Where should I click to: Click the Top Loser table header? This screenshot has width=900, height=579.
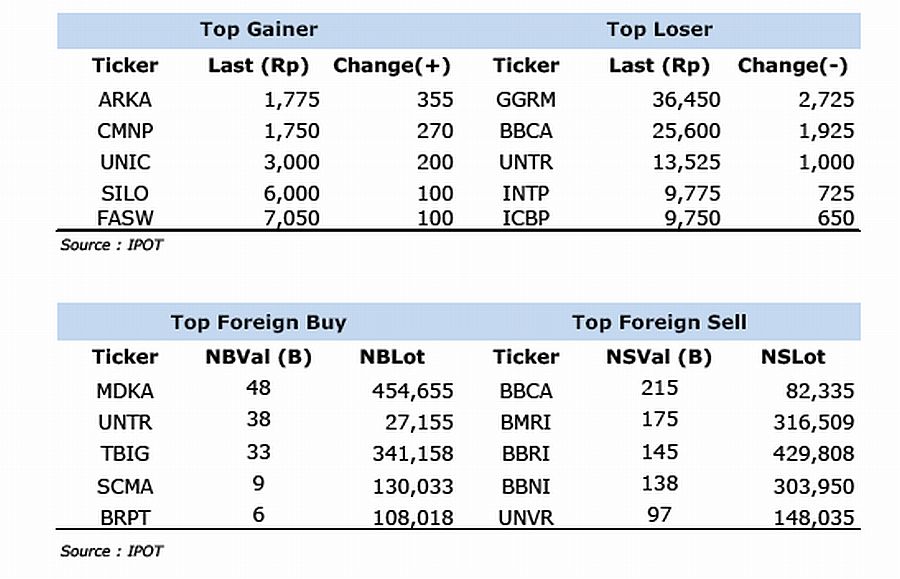click(x=659, y=29)
